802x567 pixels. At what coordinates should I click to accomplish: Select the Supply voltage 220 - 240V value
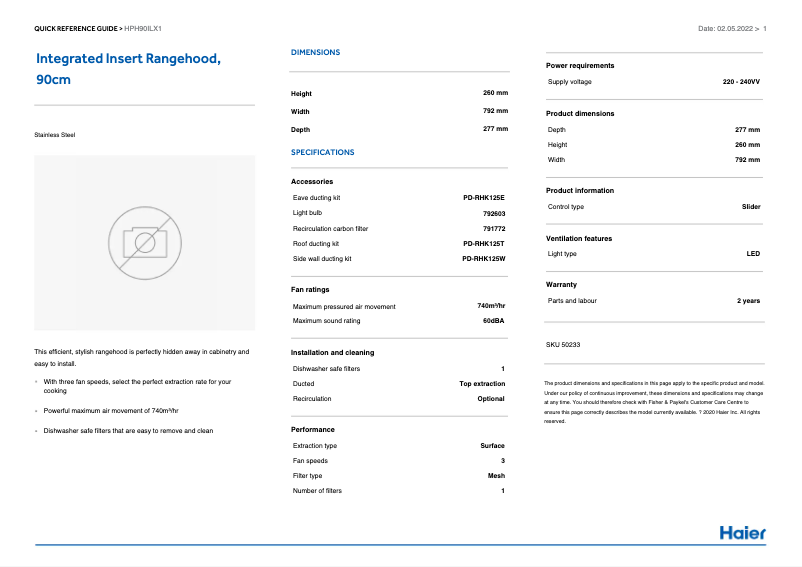click(741, 81)
